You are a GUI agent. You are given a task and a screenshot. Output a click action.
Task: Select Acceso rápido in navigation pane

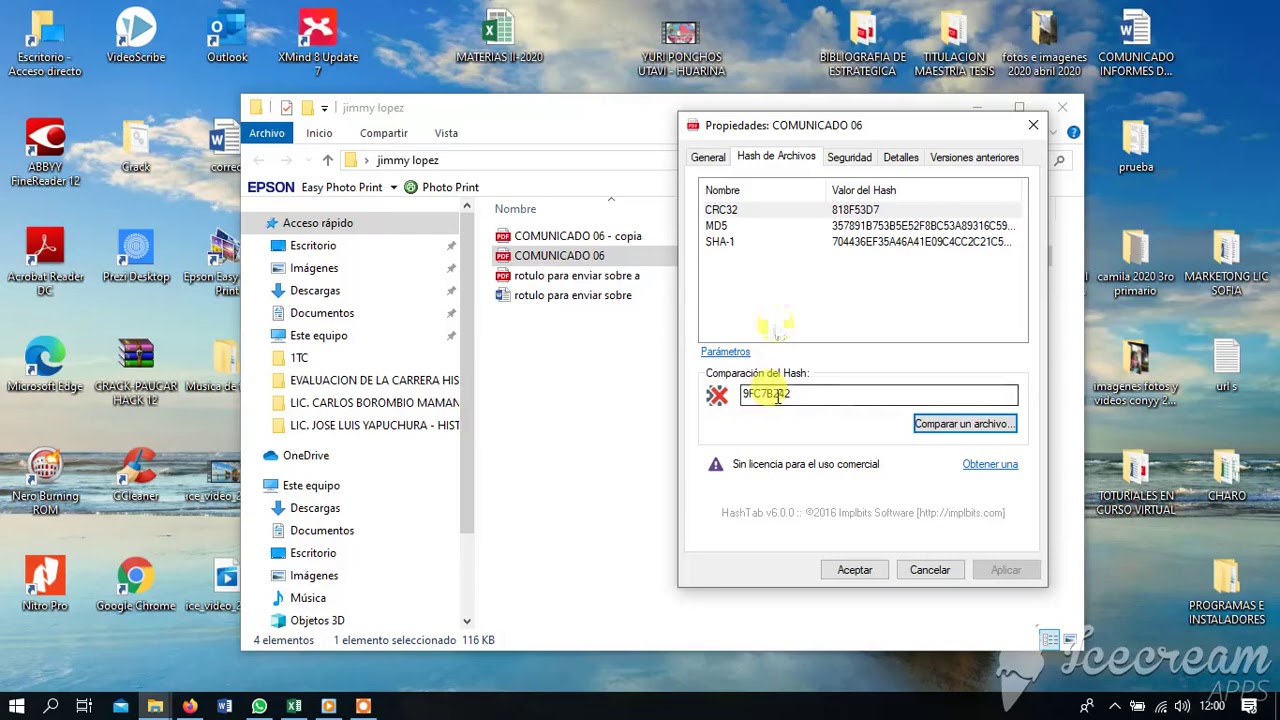click(x=317, y=223)
